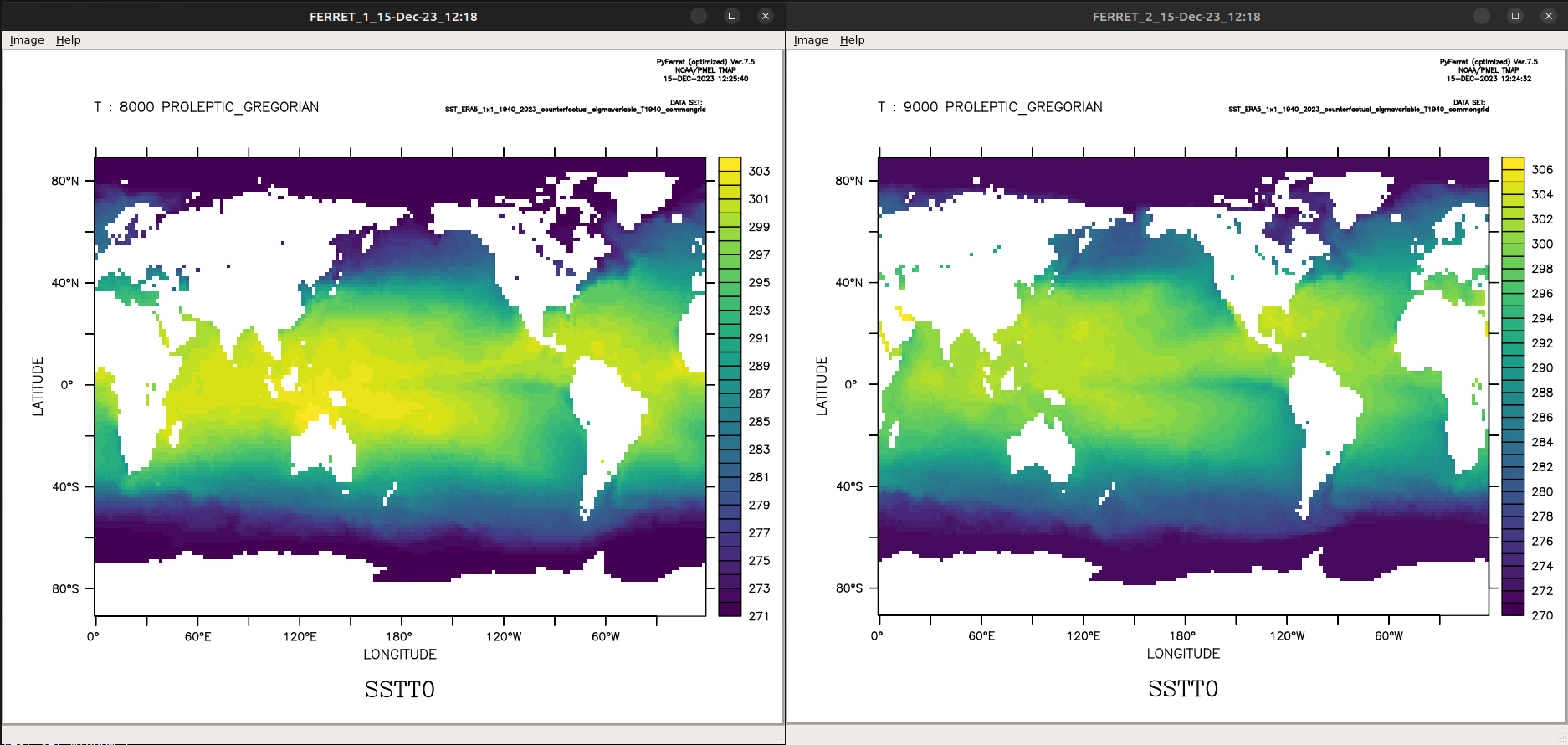
Task: Maximize the FERRET_2 window
Action: point(1515,16)
